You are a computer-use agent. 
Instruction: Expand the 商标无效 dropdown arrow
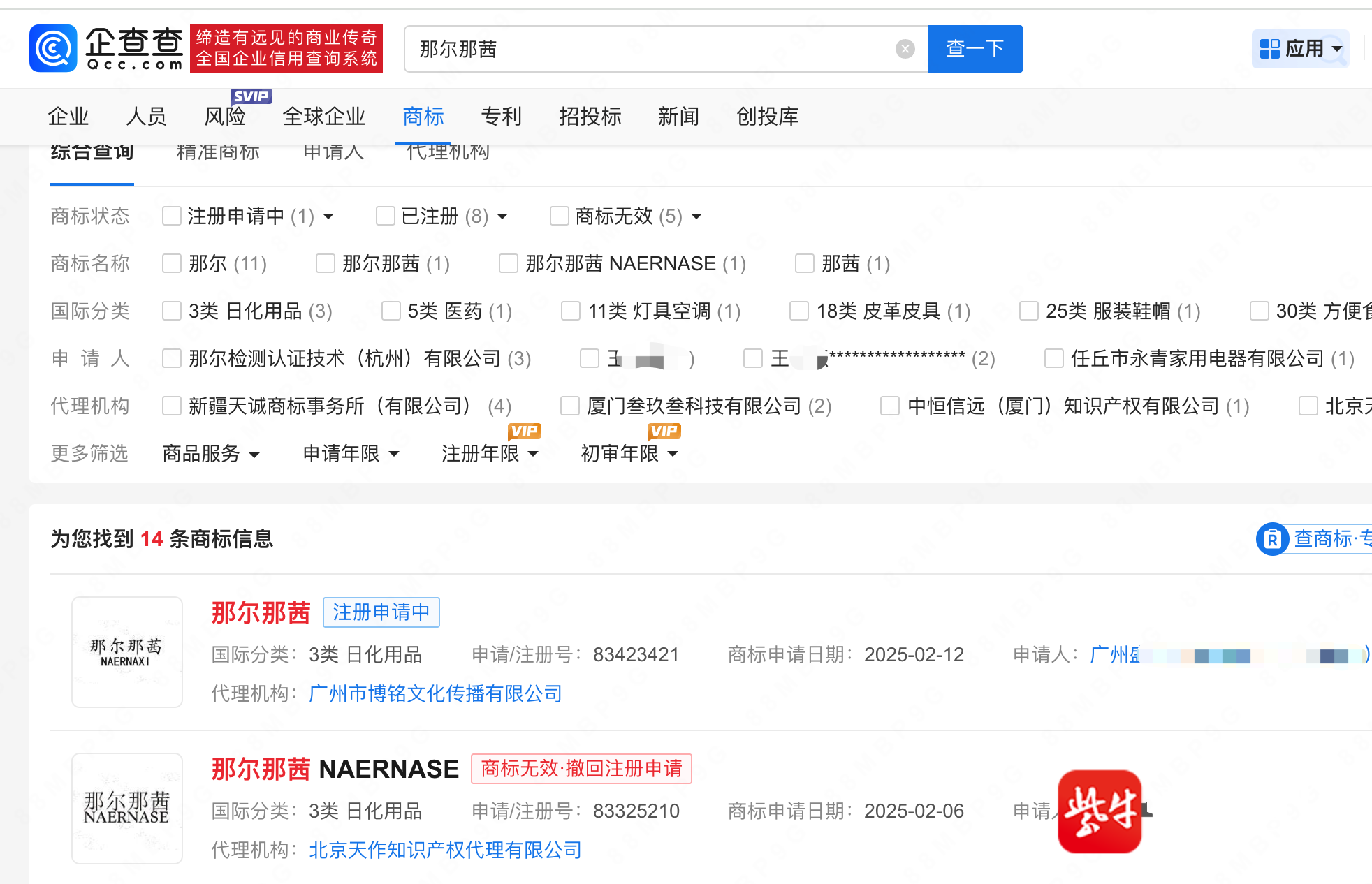696,216
